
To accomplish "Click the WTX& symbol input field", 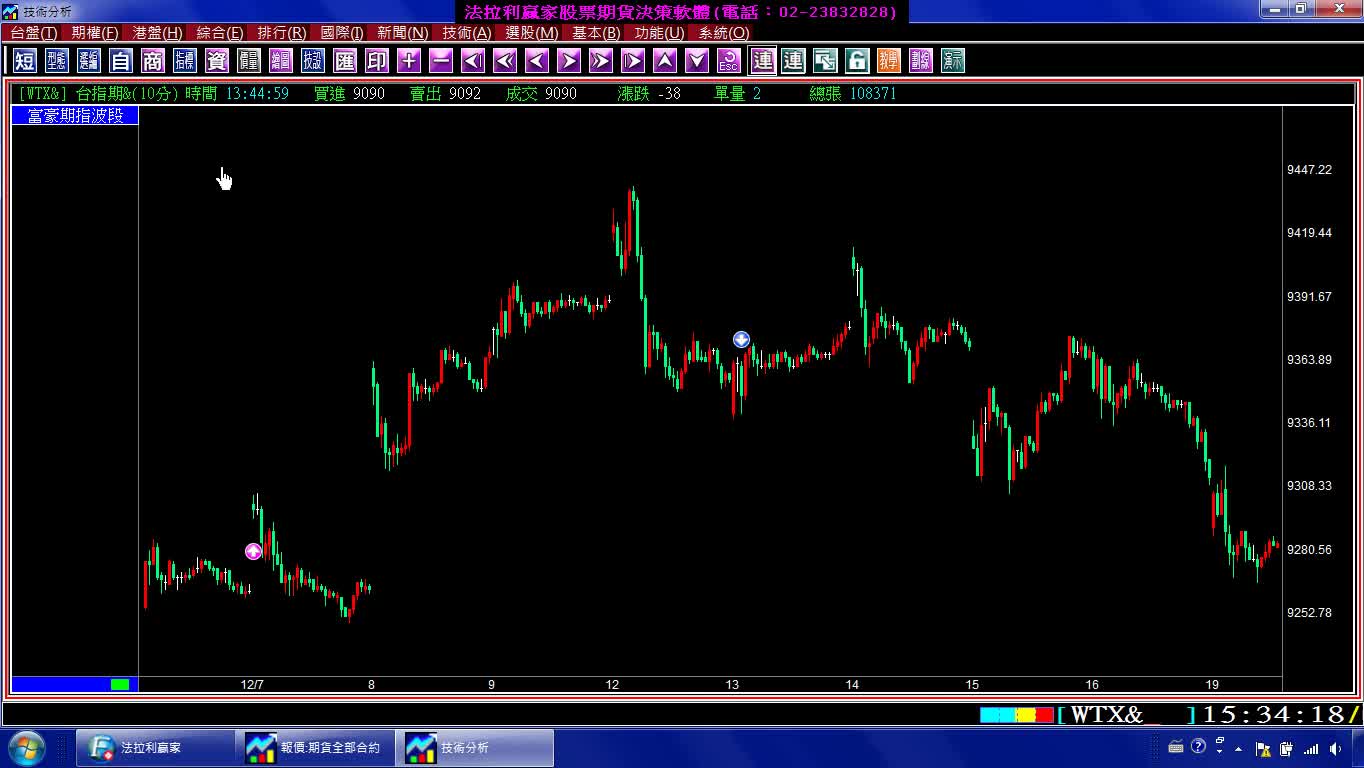I will (x=1127, y=715).
